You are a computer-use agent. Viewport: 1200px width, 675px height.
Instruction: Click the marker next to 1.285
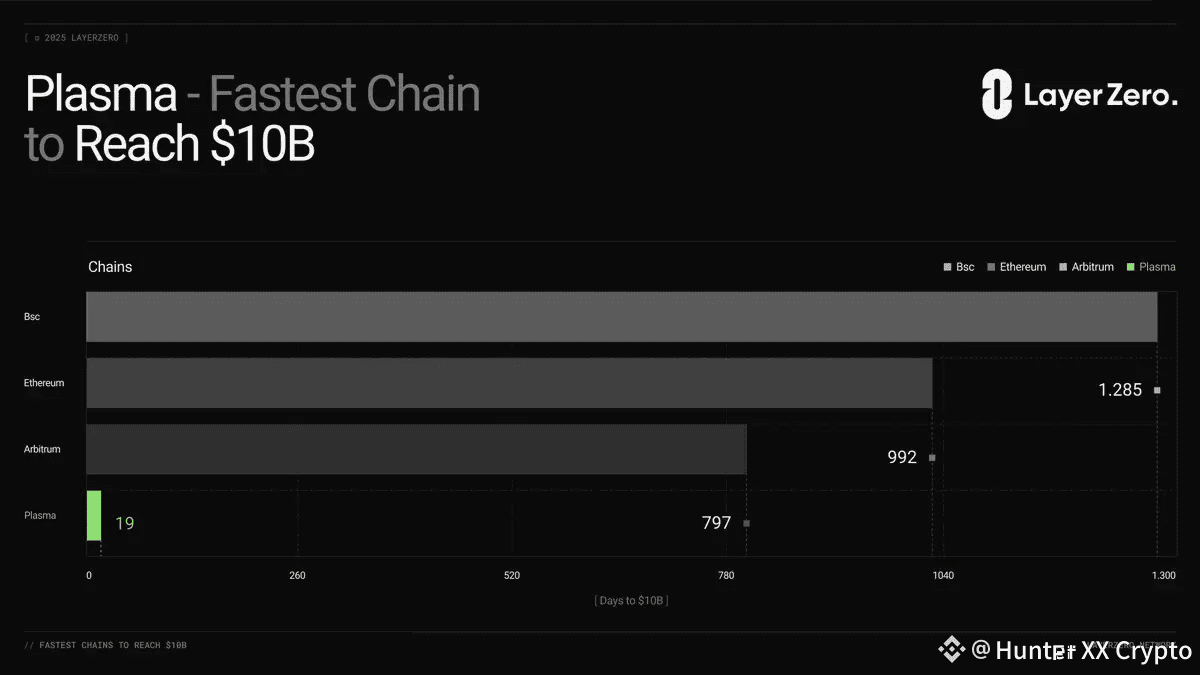tap(1157, 390)
